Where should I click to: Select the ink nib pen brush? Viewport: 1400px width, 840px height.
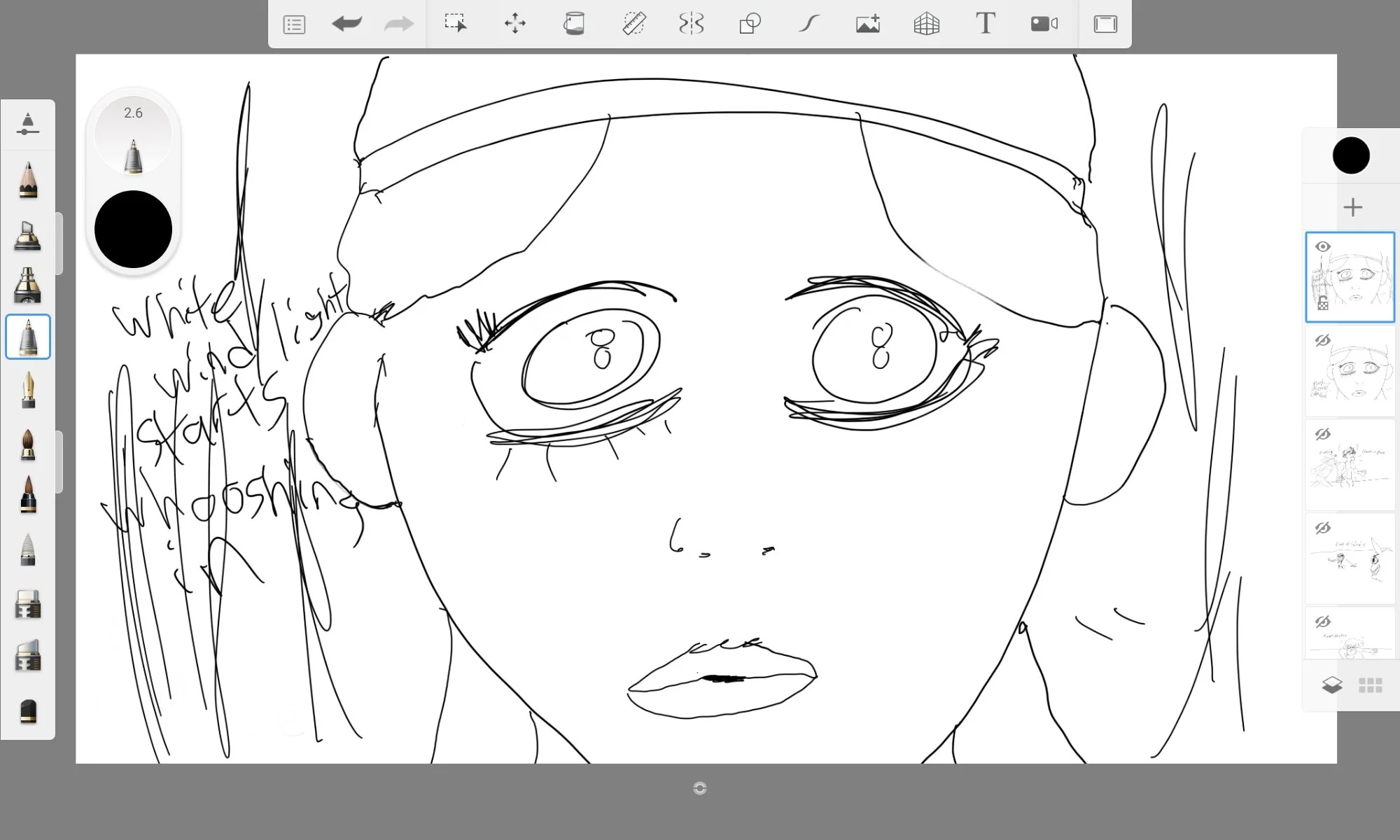tap(28, 390)
